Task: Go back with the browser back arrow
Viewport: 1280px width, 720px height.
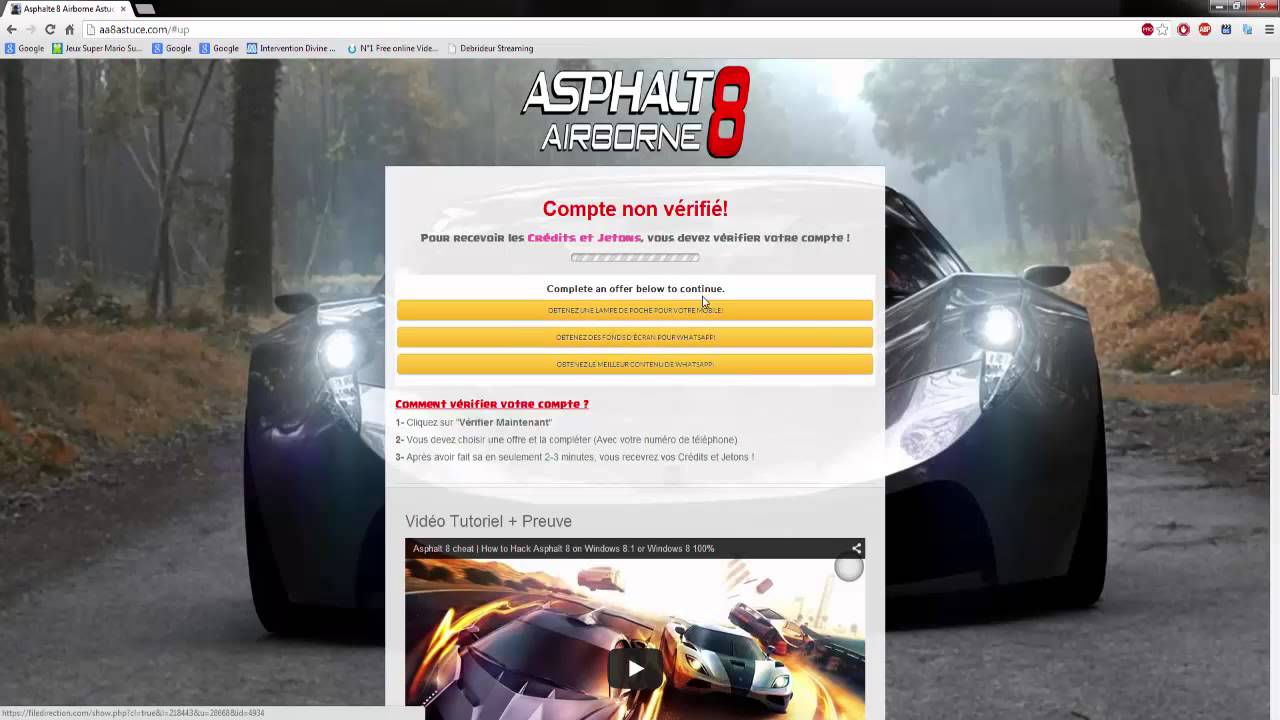Action: 11,30
